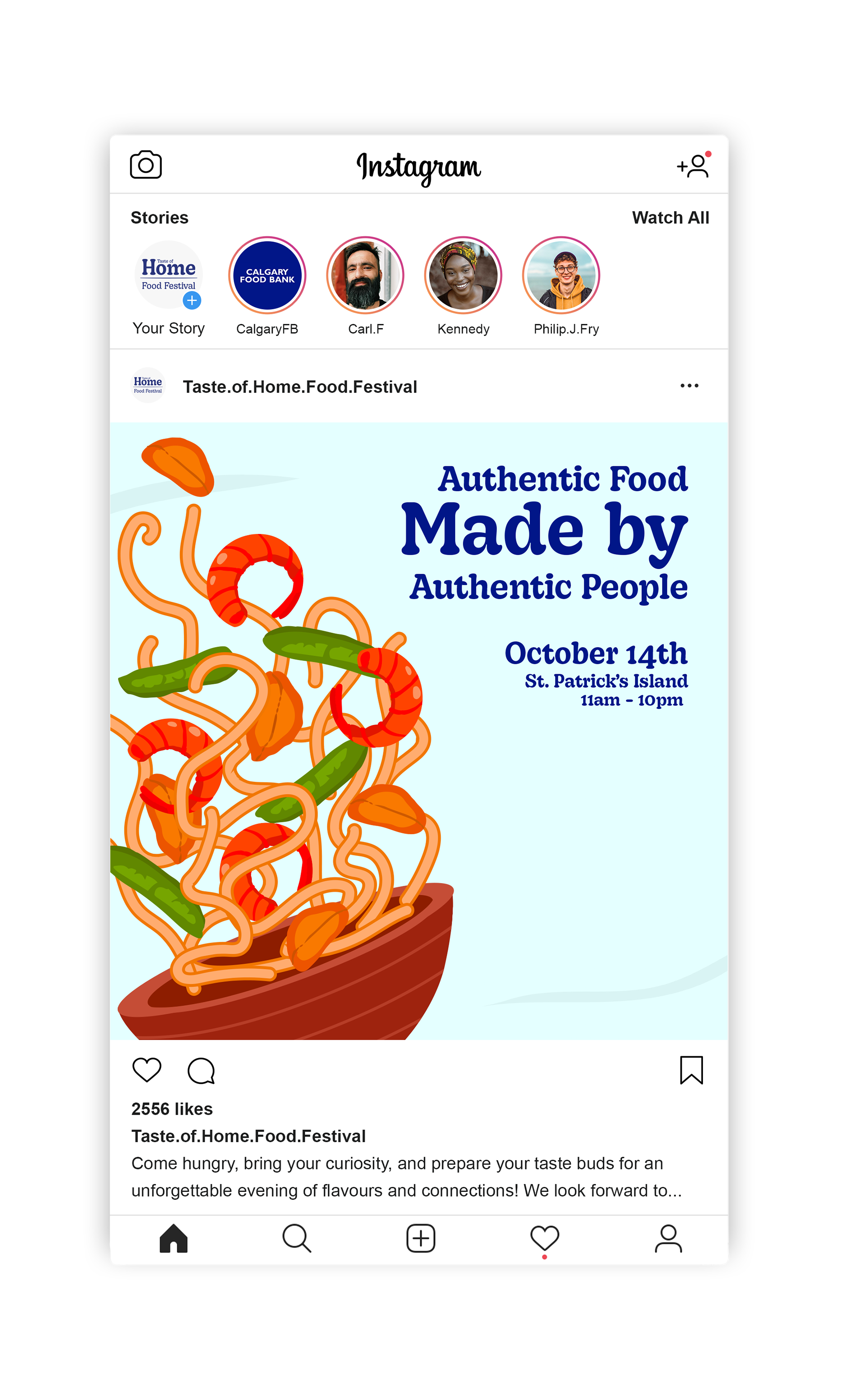Click Watch All stories link
This screenshot has width=868, height=1385.
pos(670,217)
